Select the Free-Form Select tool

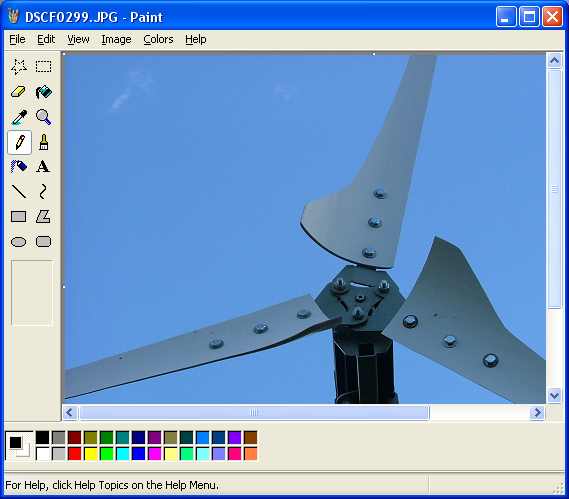pos(19,67)
